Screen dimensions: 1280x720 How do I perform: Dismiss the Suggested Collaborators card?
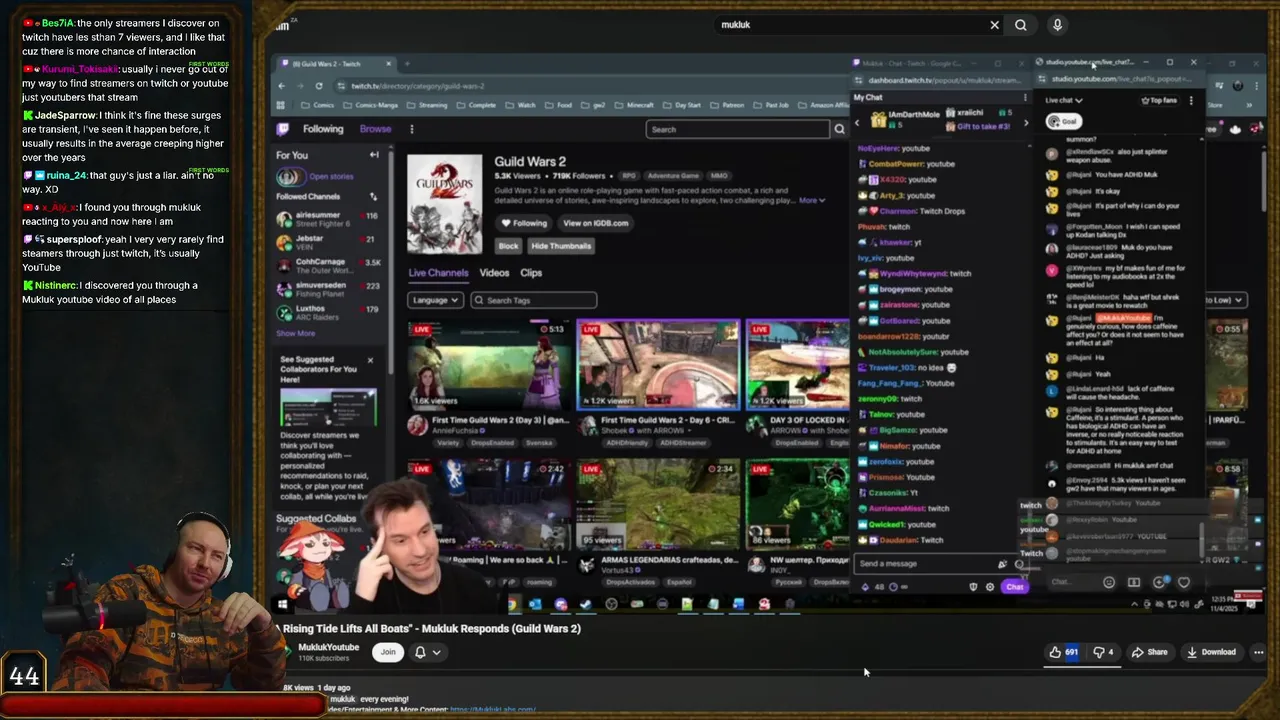(x=370, y=360)
